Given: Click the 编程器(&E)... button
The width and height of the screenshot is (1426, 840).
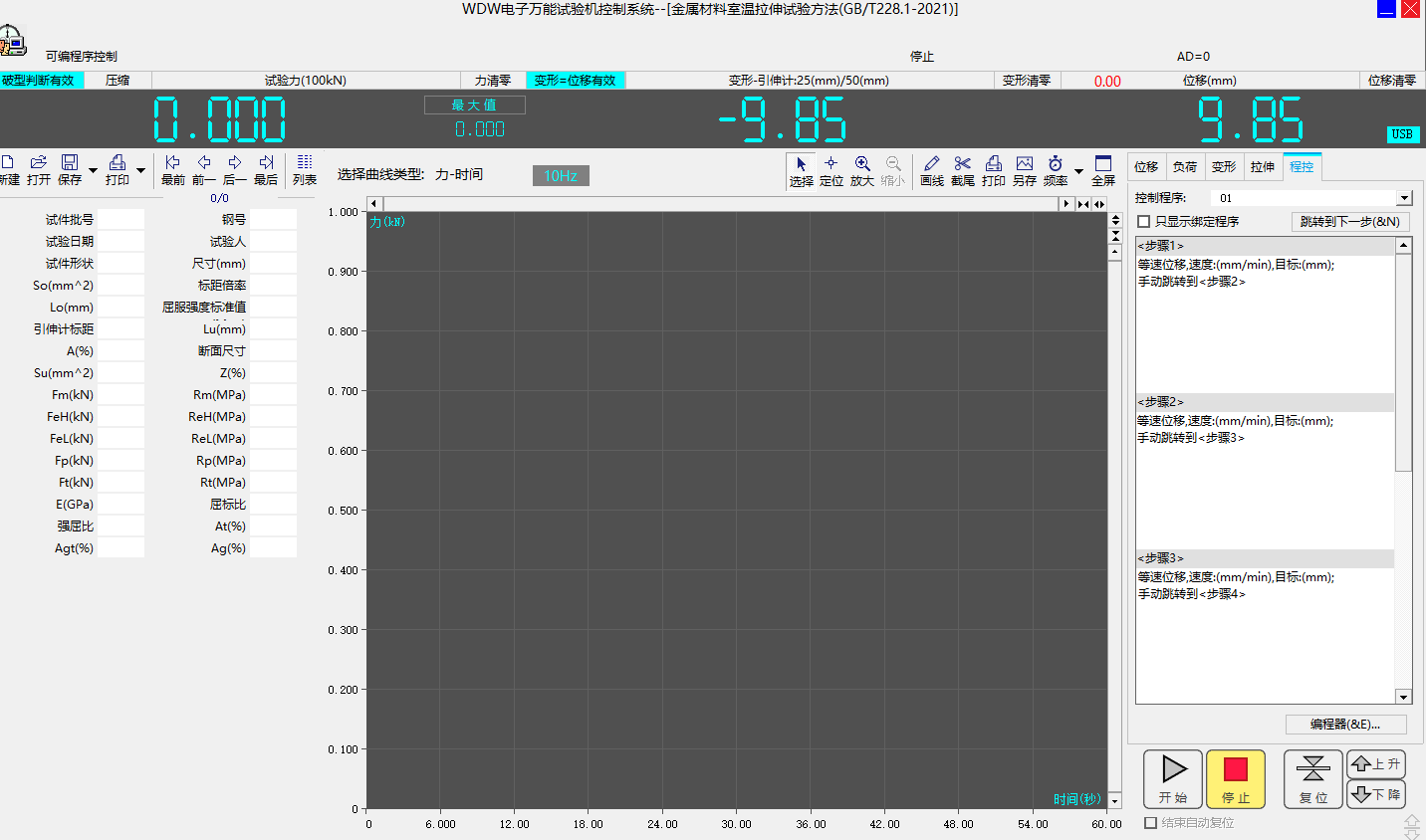Looking at the screenshot, I should tap(1345, 725).
